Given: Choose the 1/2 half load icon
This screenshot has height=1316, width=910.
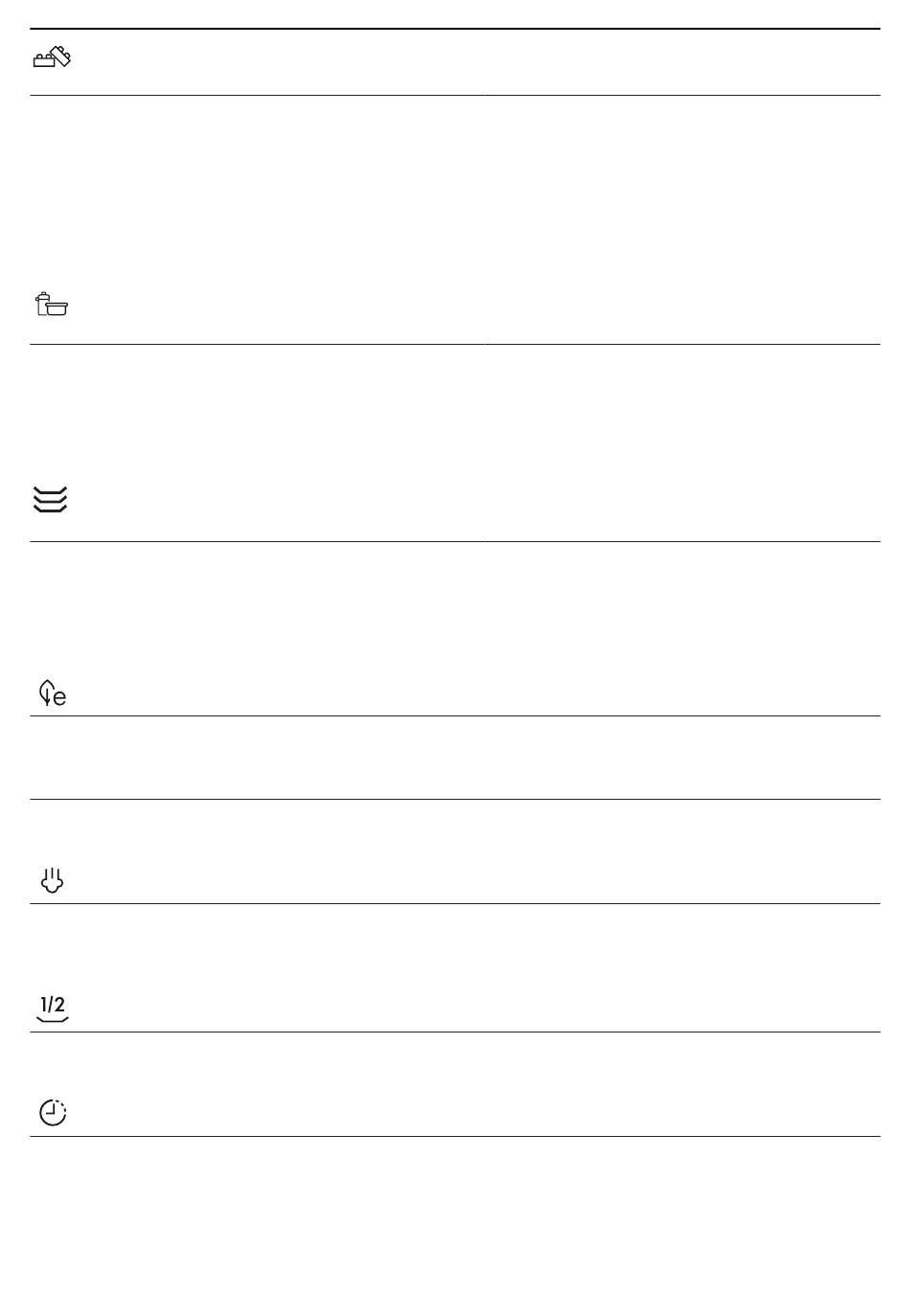Looking at the screenshot, I should [x=52, y=1010].
